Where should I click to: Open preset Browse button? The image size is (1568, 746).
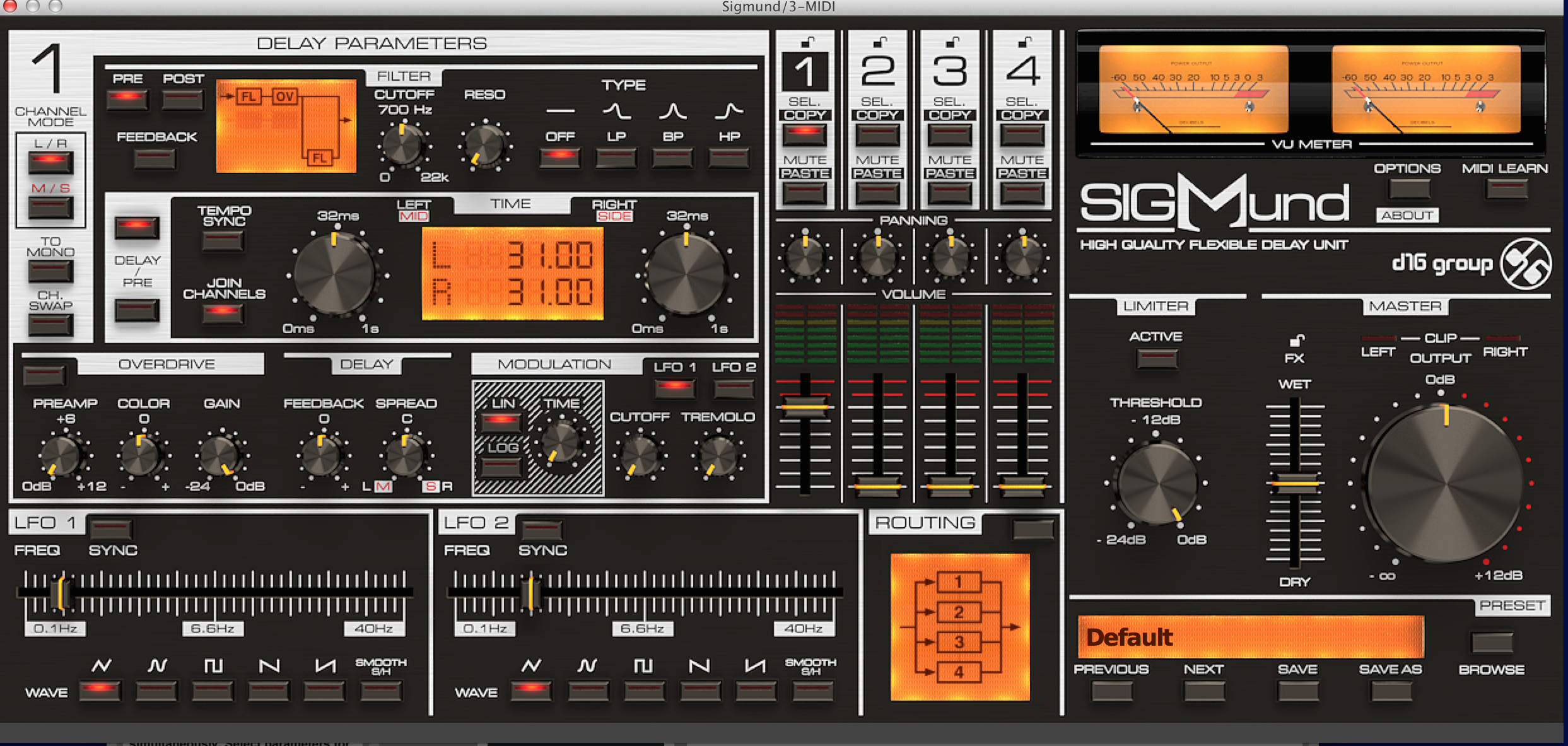point(1491,643)
